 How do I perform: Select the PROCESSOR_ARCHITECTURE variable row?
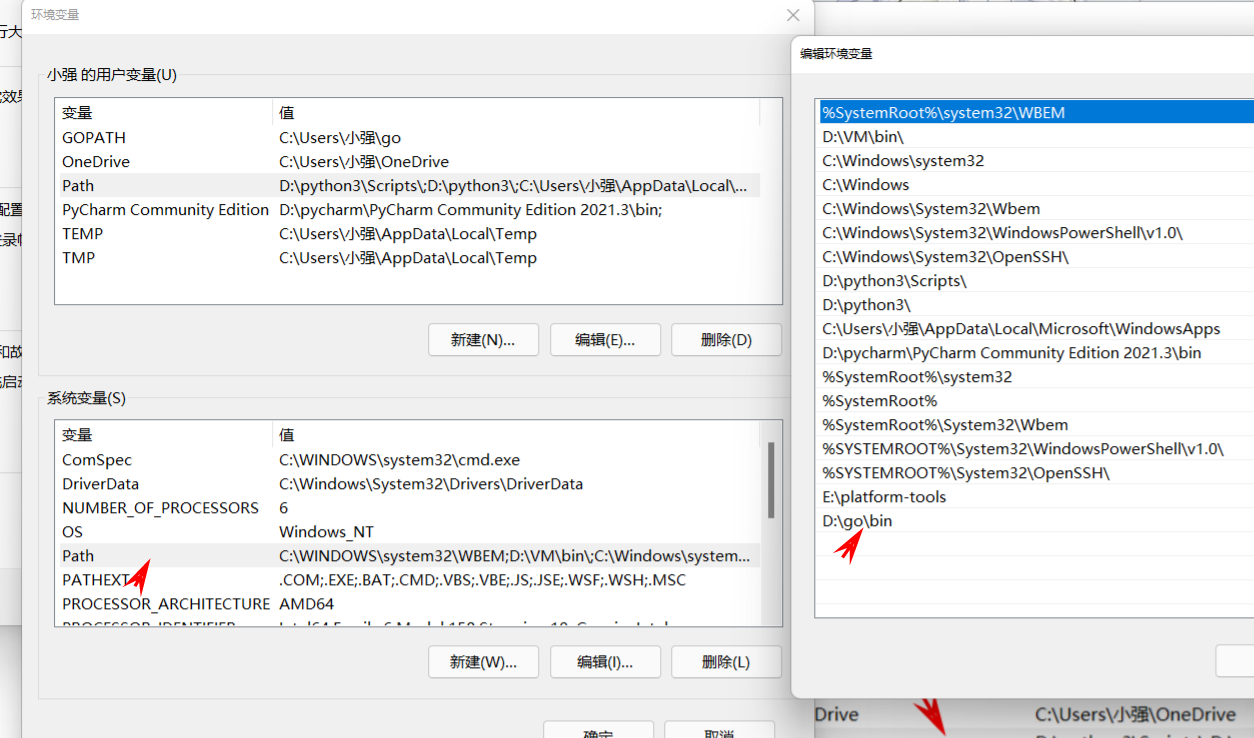click(408, 604)
